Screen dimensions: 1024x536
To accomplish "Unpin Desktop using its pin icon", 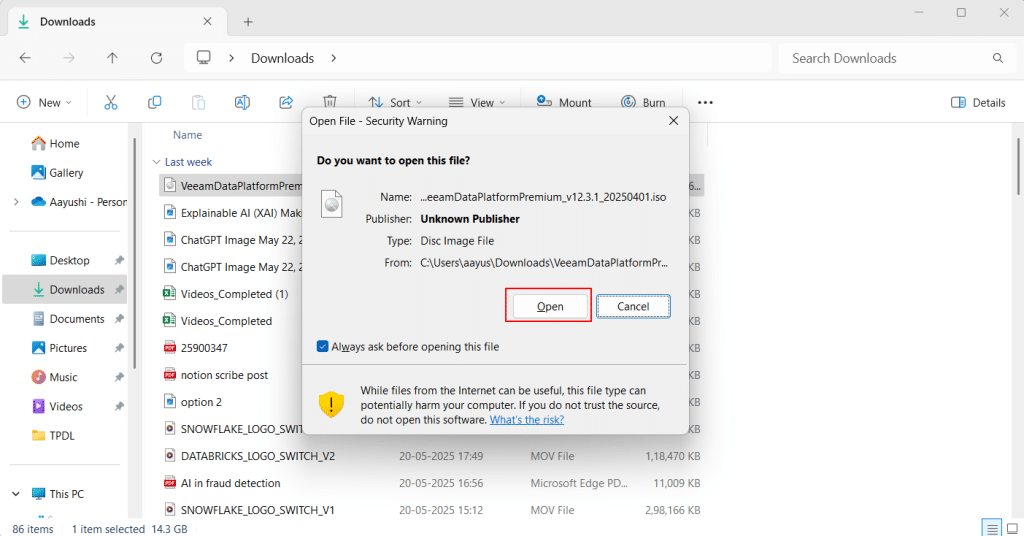I will click(x=119, y=260).
